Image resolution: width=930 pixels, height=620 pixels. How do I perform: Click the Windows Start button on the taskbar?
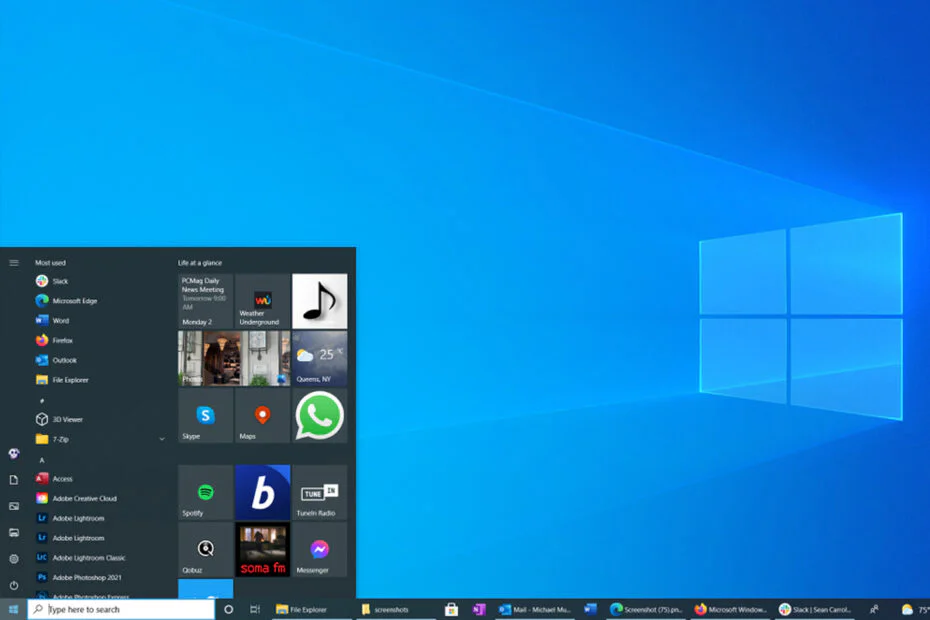(13, 609)
